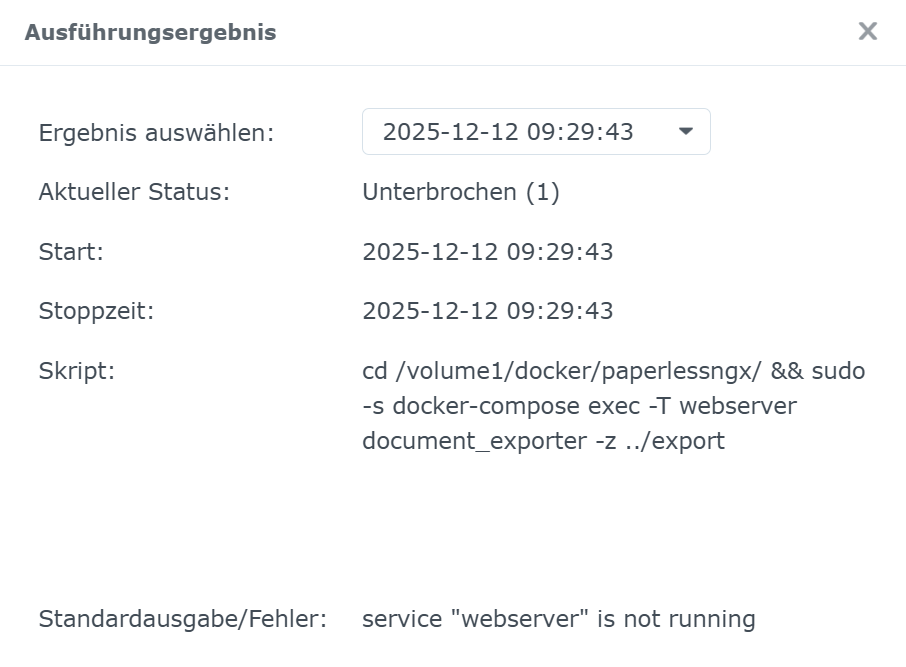This screenshot has width=906, height=667.
Task: Click the word "webserver" in the error output
Action: (x=519, y=619)
